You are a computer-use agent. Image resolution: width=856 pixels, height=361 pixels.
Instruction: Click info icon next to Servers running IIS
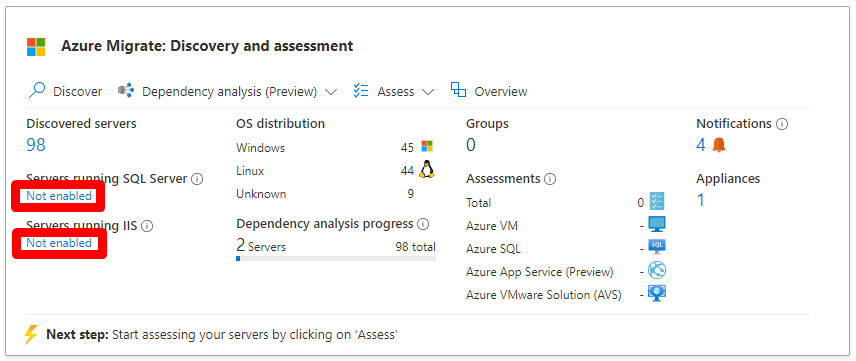(147, 226)
